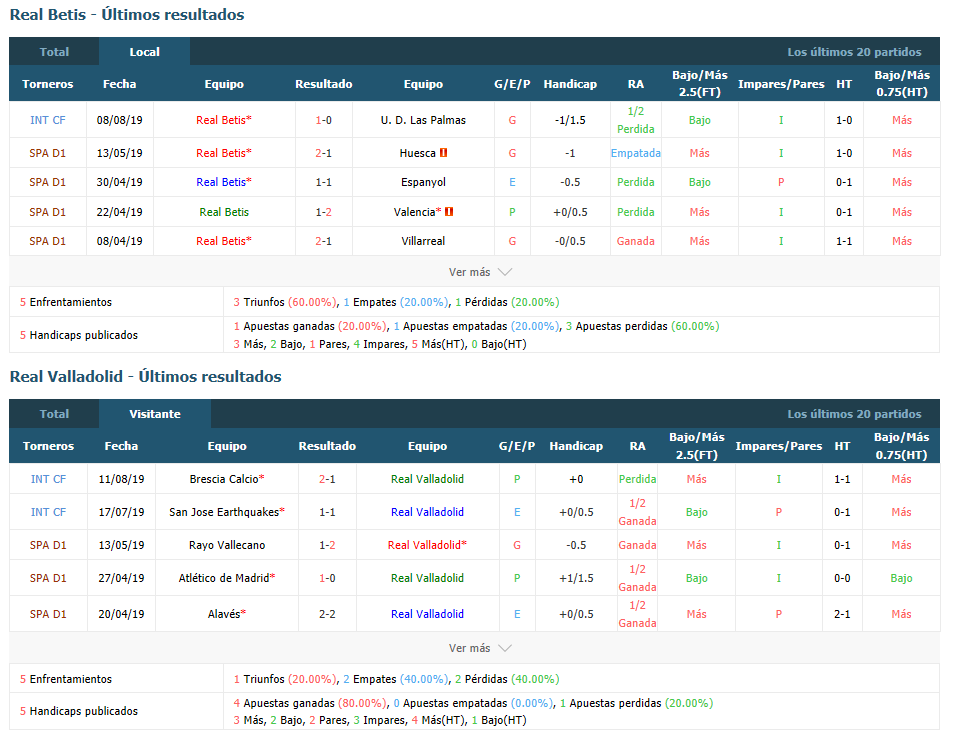Open U. D. Las Palmas team link
Viewport: 954px width, 736px height.
[x=423, y=120]
